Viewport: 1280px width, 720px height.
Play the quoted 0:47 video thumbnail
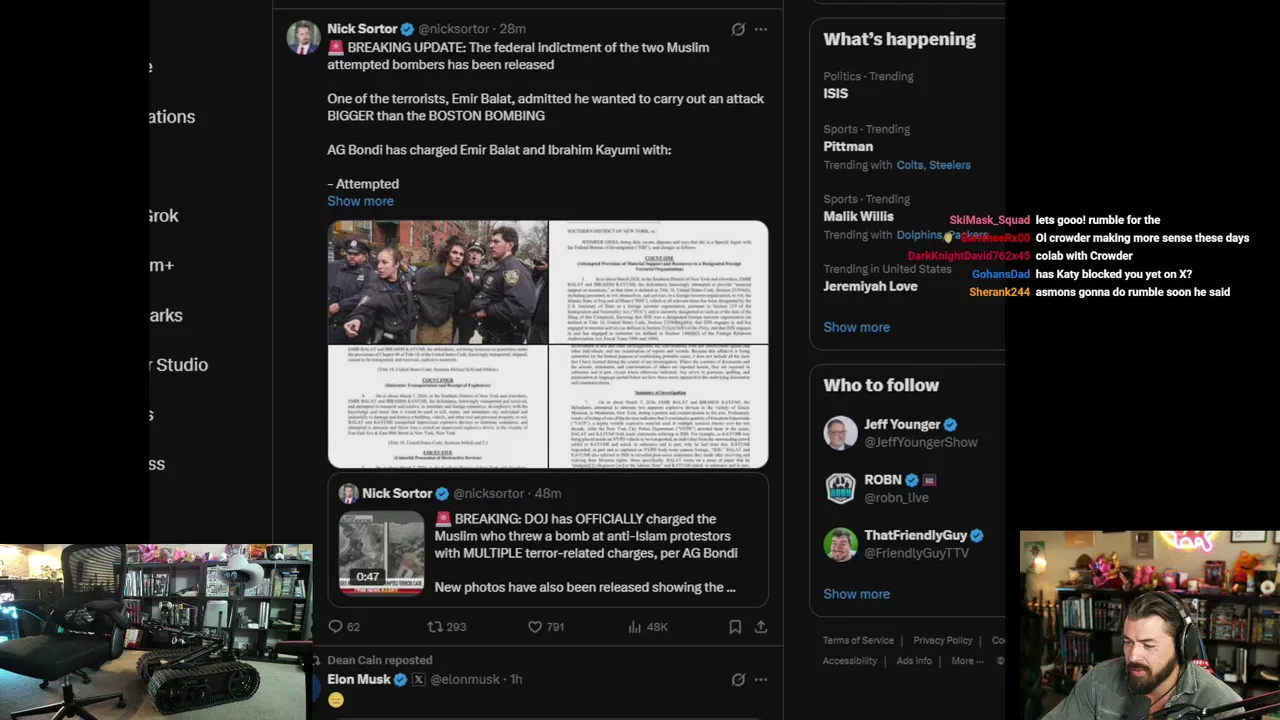click(381, 553)
